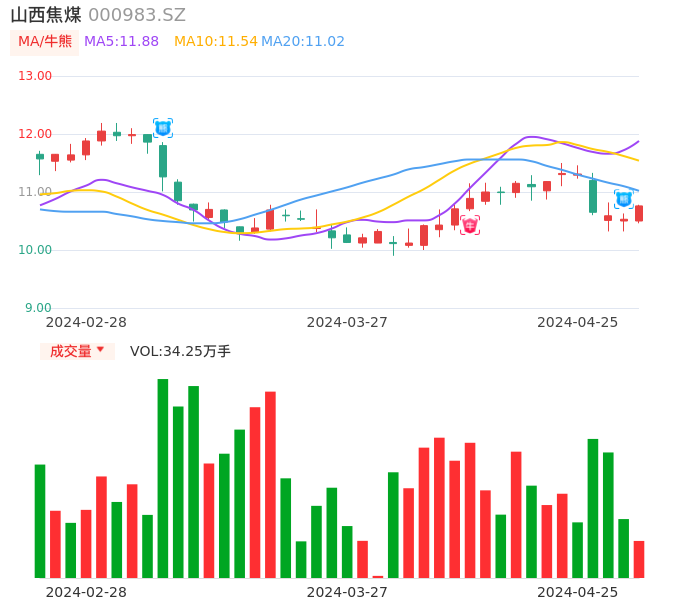Image resolution: width=686 pixels, height=606 pixels.
Task: Click date 2024-04-25 under the volume chart
Action: click(x=578, y=592)
